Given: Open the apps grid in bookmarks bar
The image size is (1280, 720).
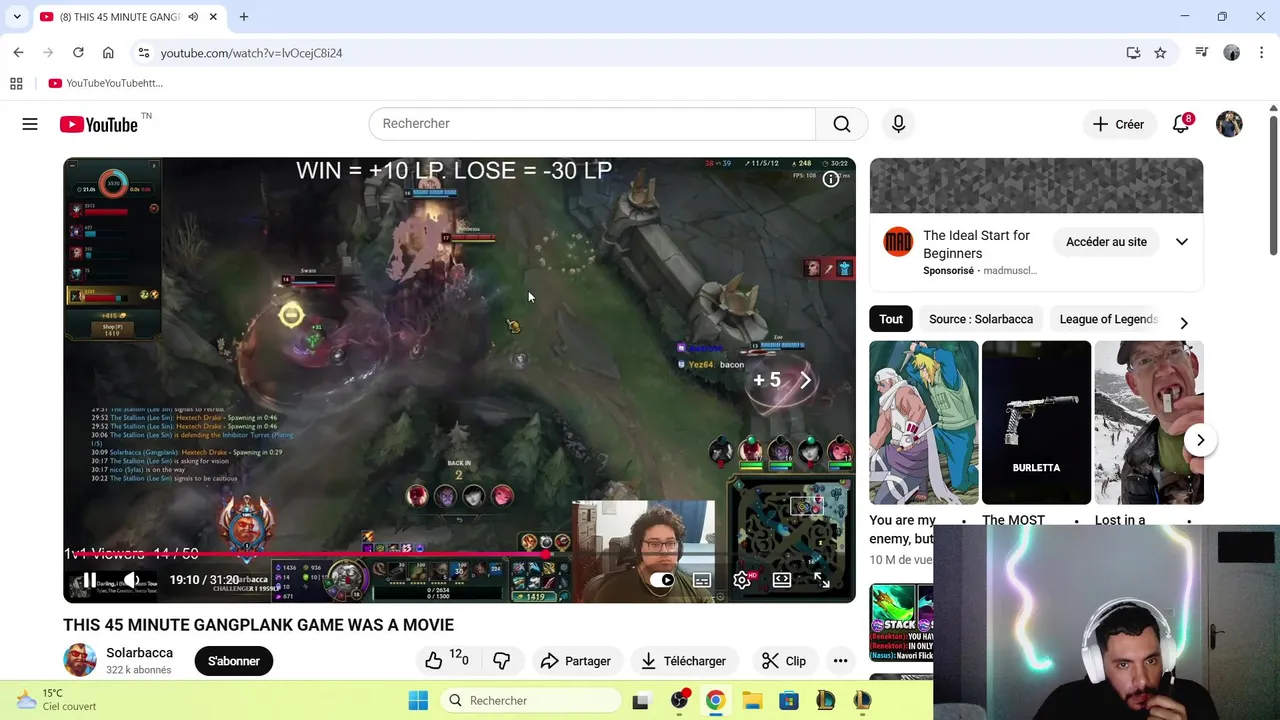Looking at the screenshot, I should (x=16, y=83).
